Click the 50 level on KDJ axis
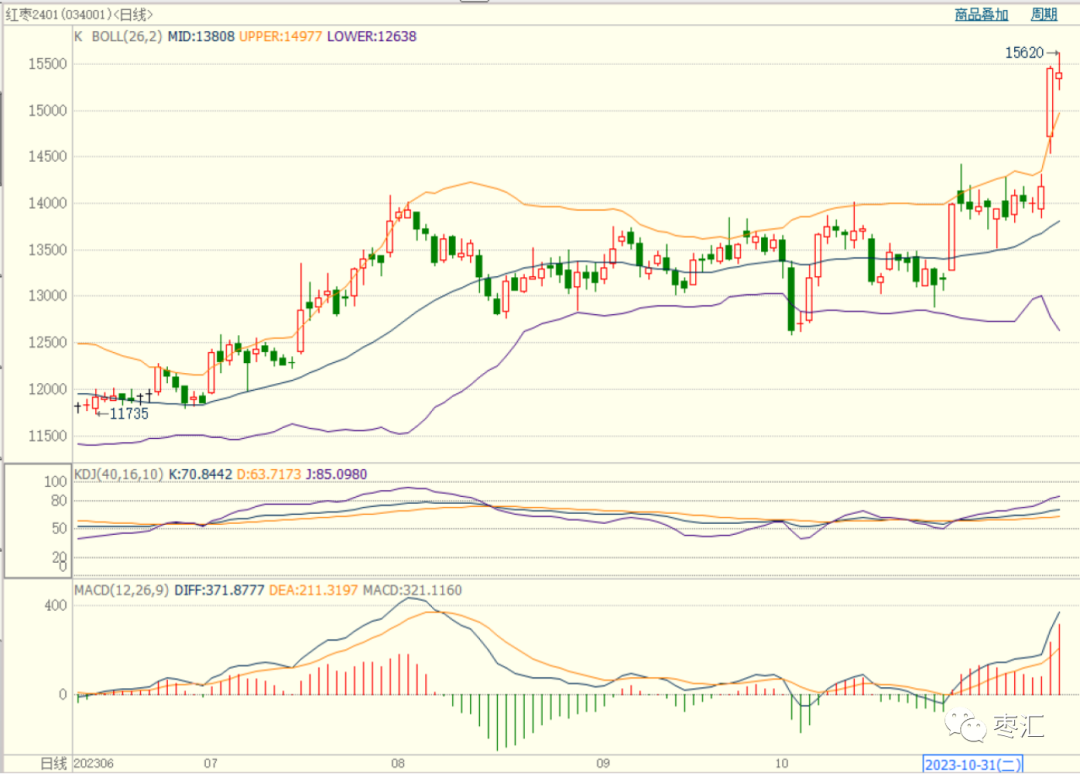Image resolution: width=1080 pixels, height=774 pixels. 59,529
